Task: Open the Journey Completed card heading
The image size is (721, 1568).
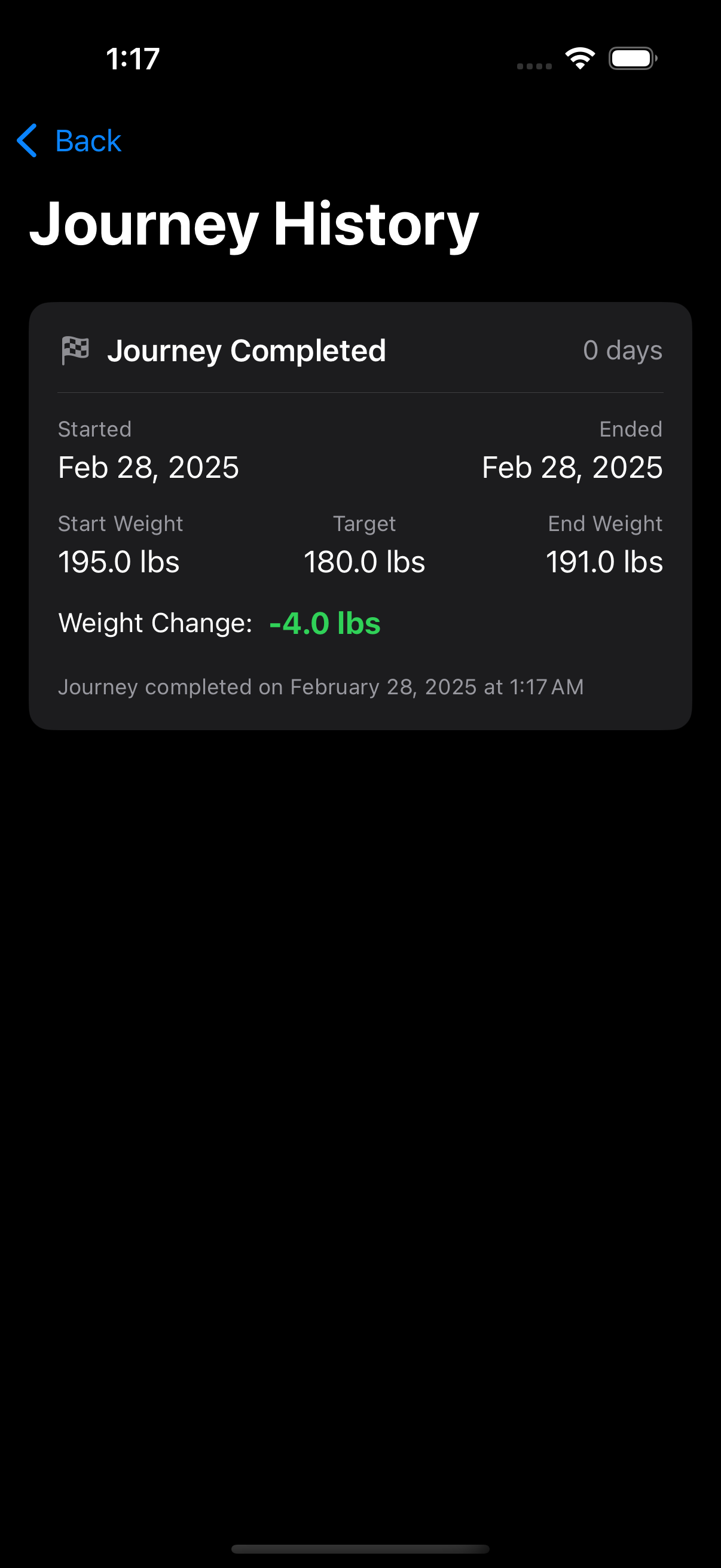Action: click(x=246, y=350)
